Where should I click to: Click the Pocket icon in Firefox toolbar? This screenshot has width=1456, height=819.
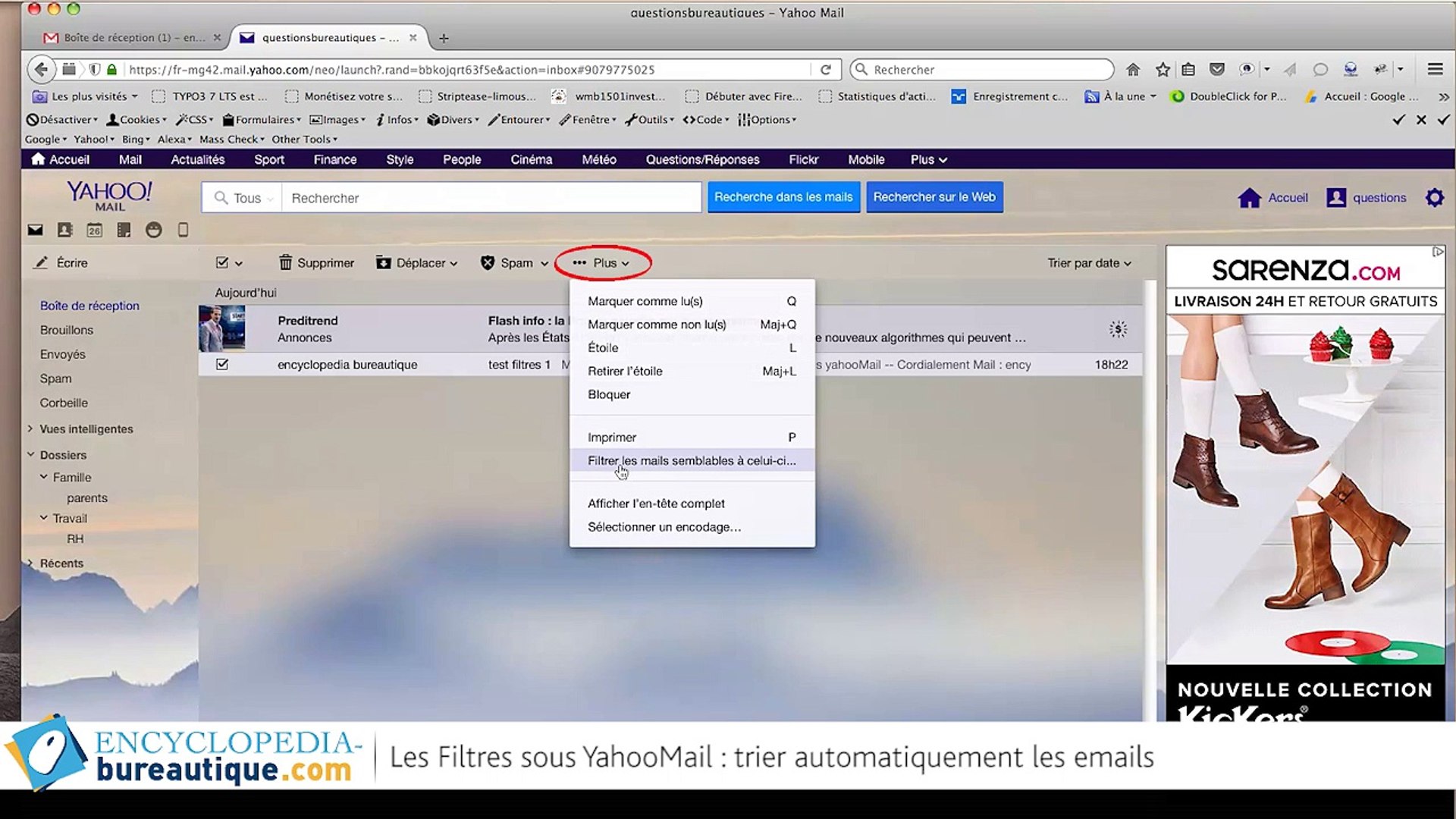point(1217,70)
